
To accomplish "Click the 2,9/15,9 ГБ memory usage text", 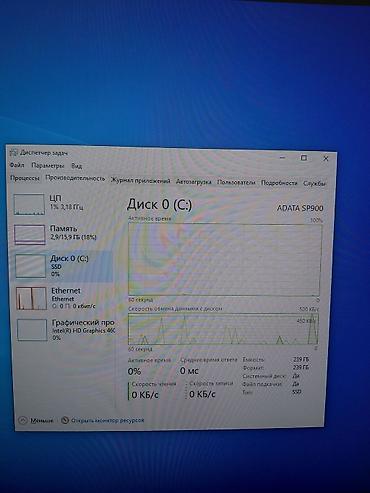I will coord(74,237).
